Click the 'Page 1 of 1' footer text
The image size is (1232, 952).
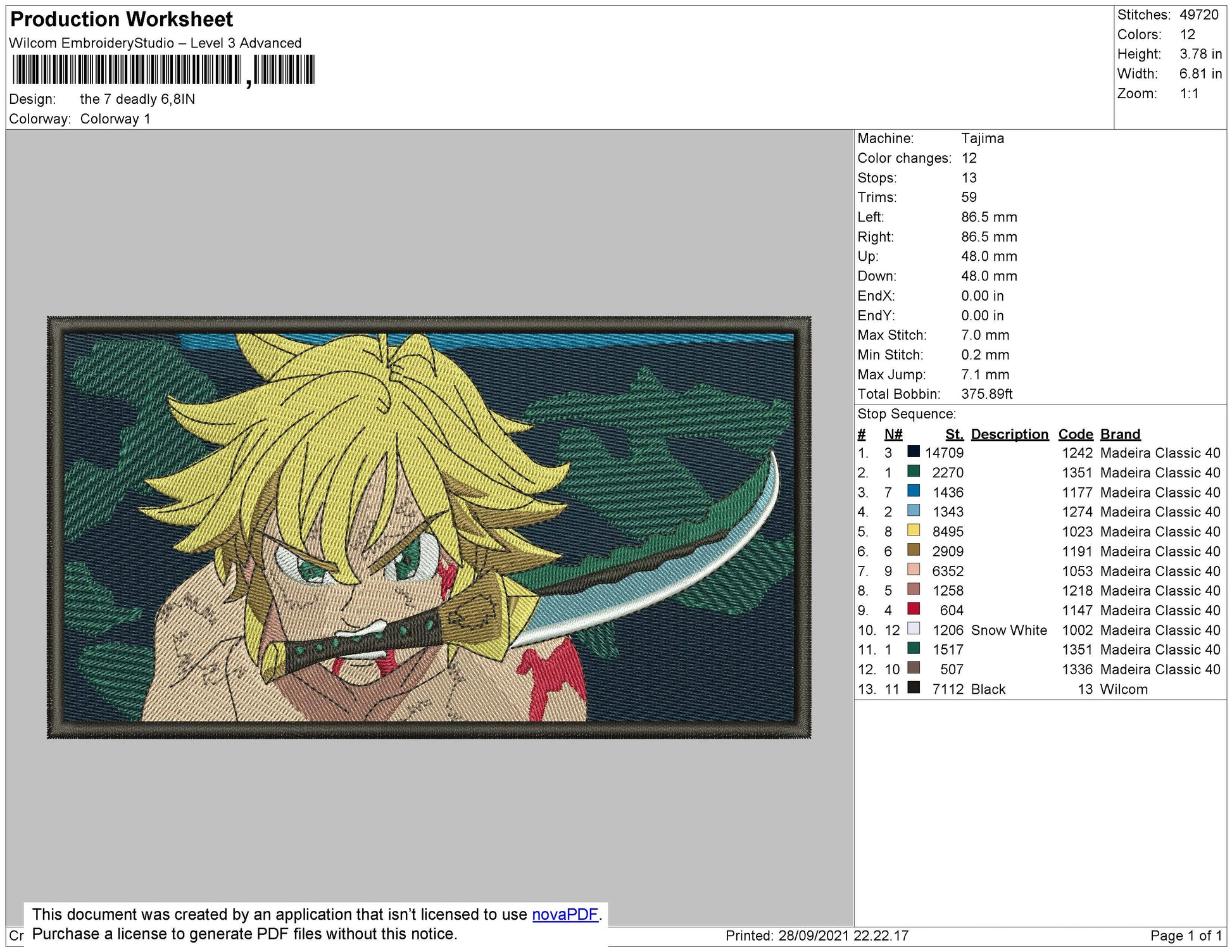click(x=1186, y=936)
